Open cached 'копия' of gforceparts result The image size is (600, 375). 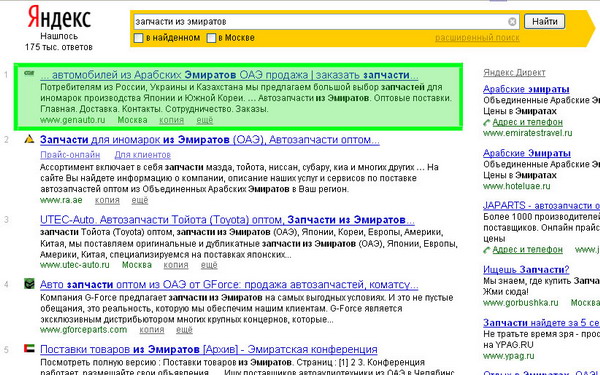point(152,330)
